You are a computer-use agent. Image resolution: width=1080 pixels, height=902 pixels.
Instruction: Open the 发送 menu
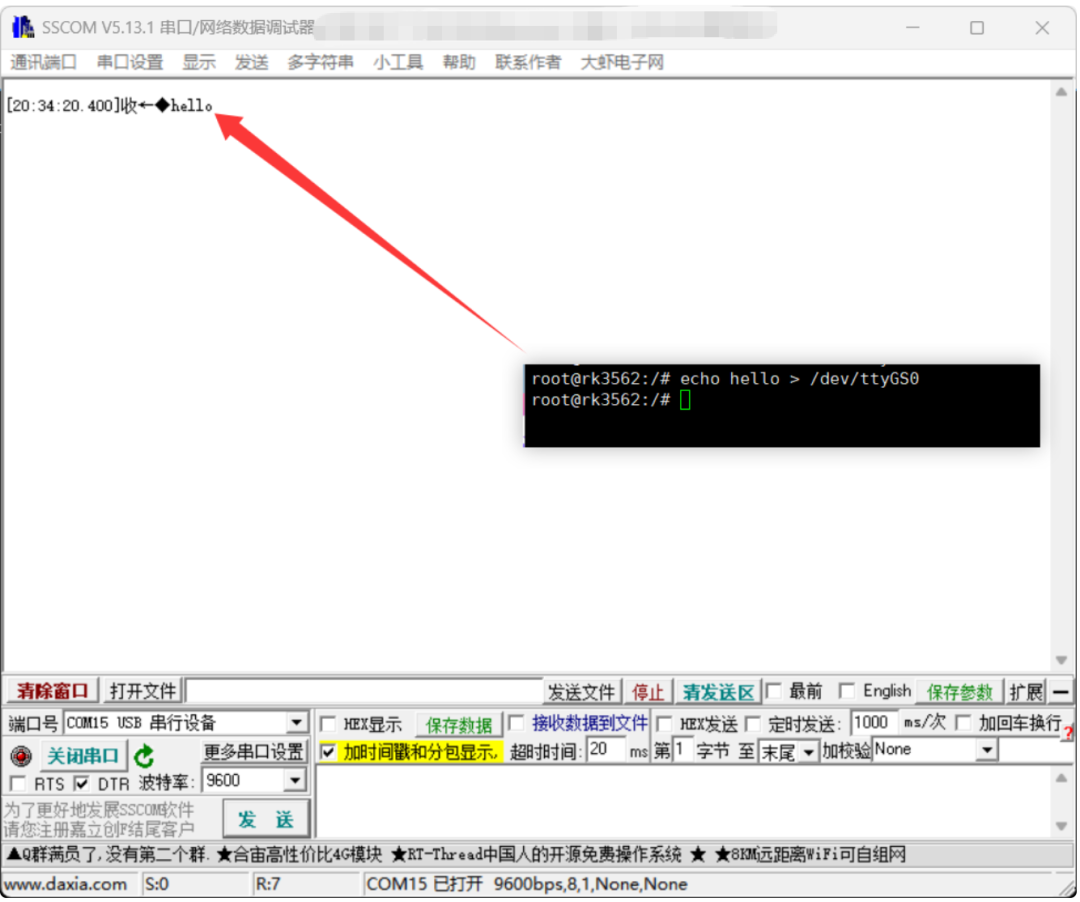coord(251,63)
